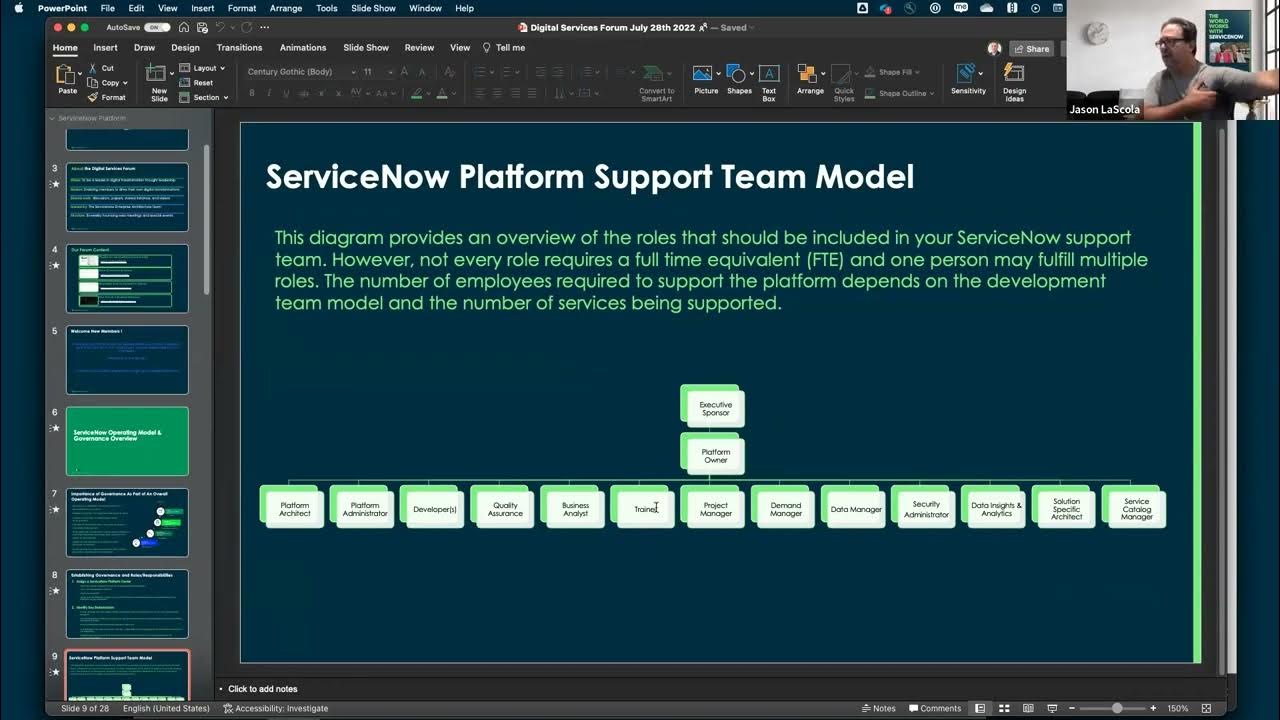Click the Save icon in title bar
Screen dimensions: 1280x720
pos(201,27)
